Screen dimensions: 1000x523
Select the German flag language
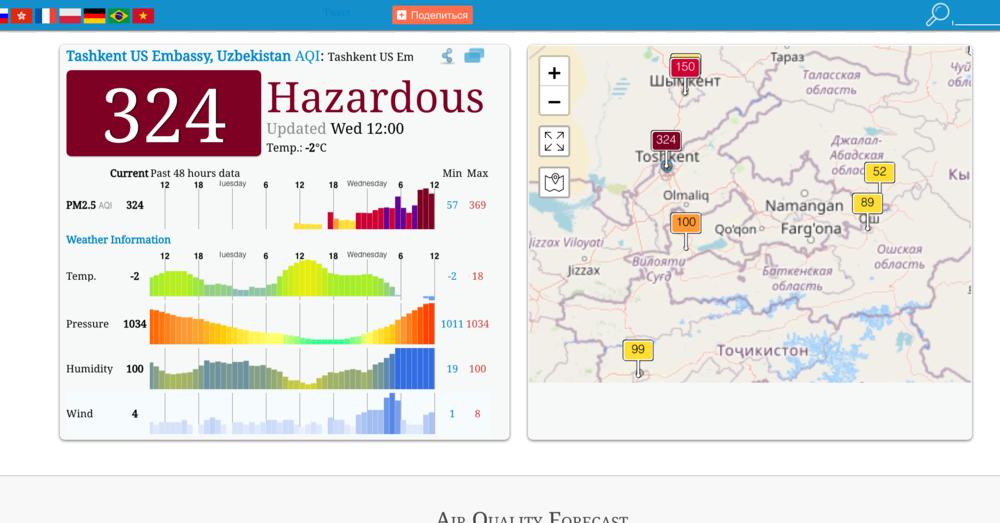tap(94, 15)
